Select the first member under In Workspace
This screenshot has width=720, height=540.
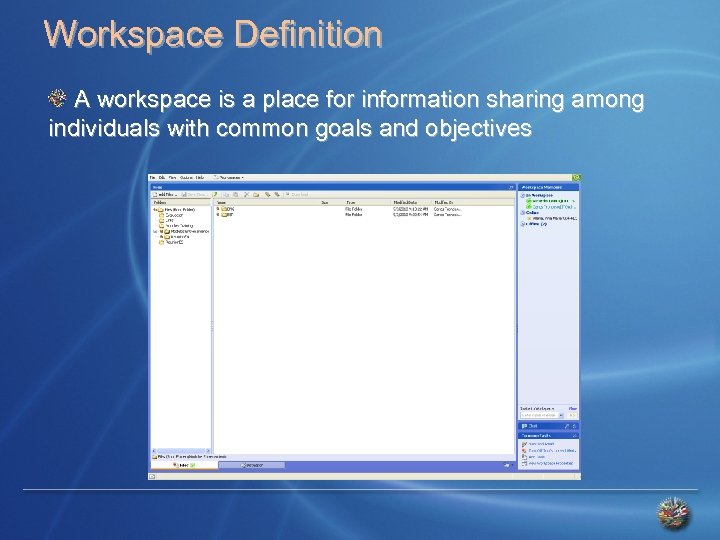click(551, 201)
